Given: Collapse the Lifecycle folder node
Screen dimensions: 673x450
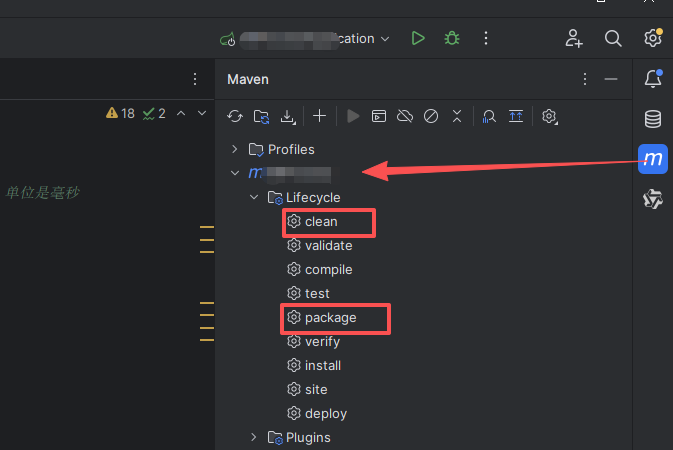Looking at the screenshot, I should [253, 197].
